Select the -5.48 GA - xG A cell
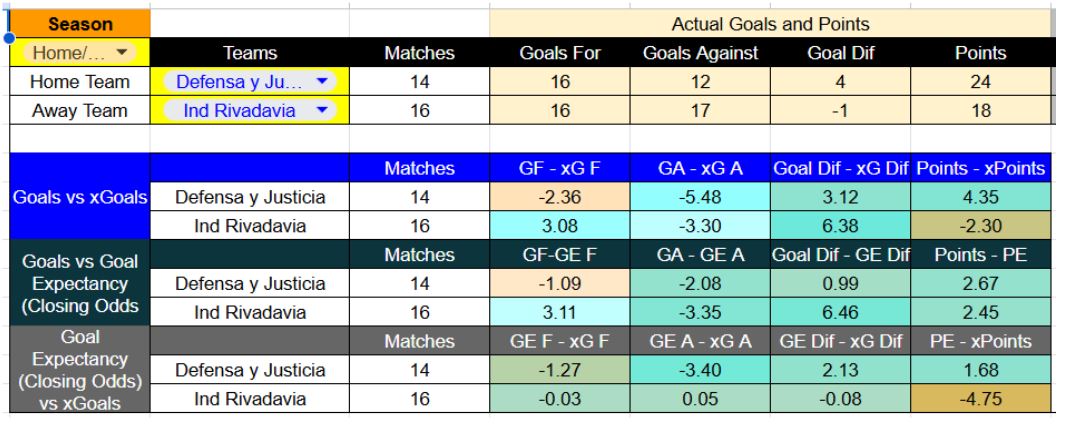Image resolution: width=1066 pixels, height=424 pixels. point(700,198)
